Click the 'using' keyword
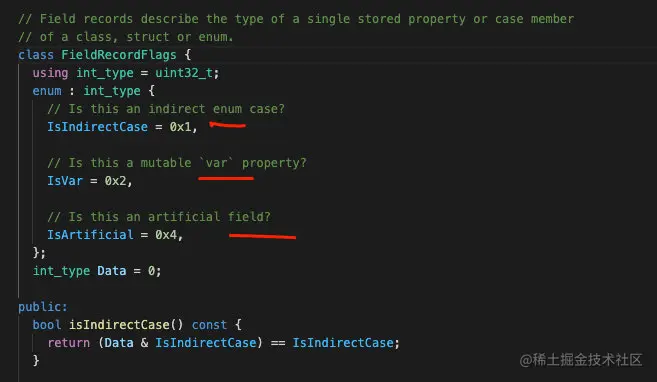The image size is (657, 382). [x=50, y=73]
